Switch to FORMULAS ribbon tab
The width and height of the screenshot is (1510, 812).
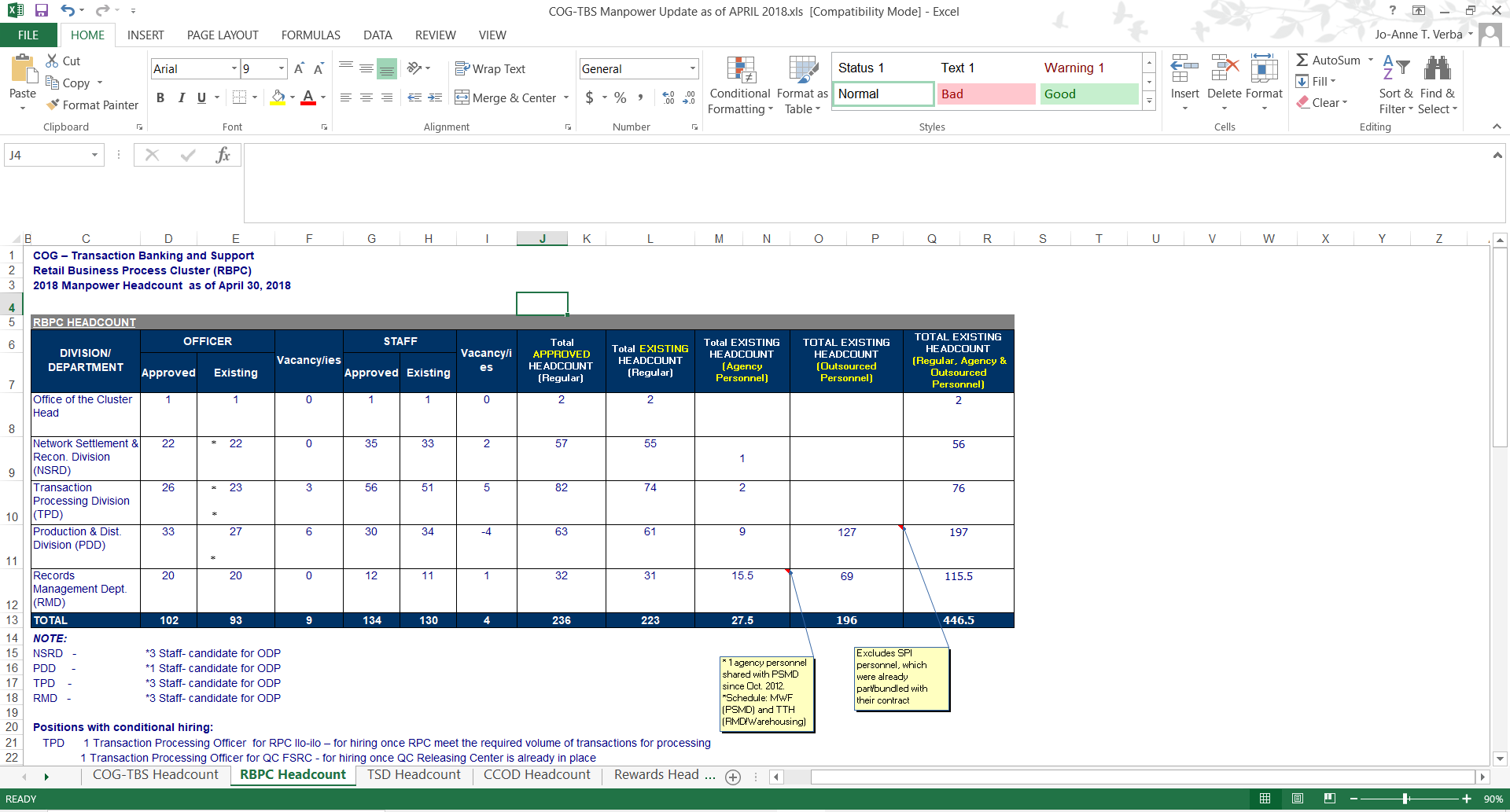click(x=311, y=35)
